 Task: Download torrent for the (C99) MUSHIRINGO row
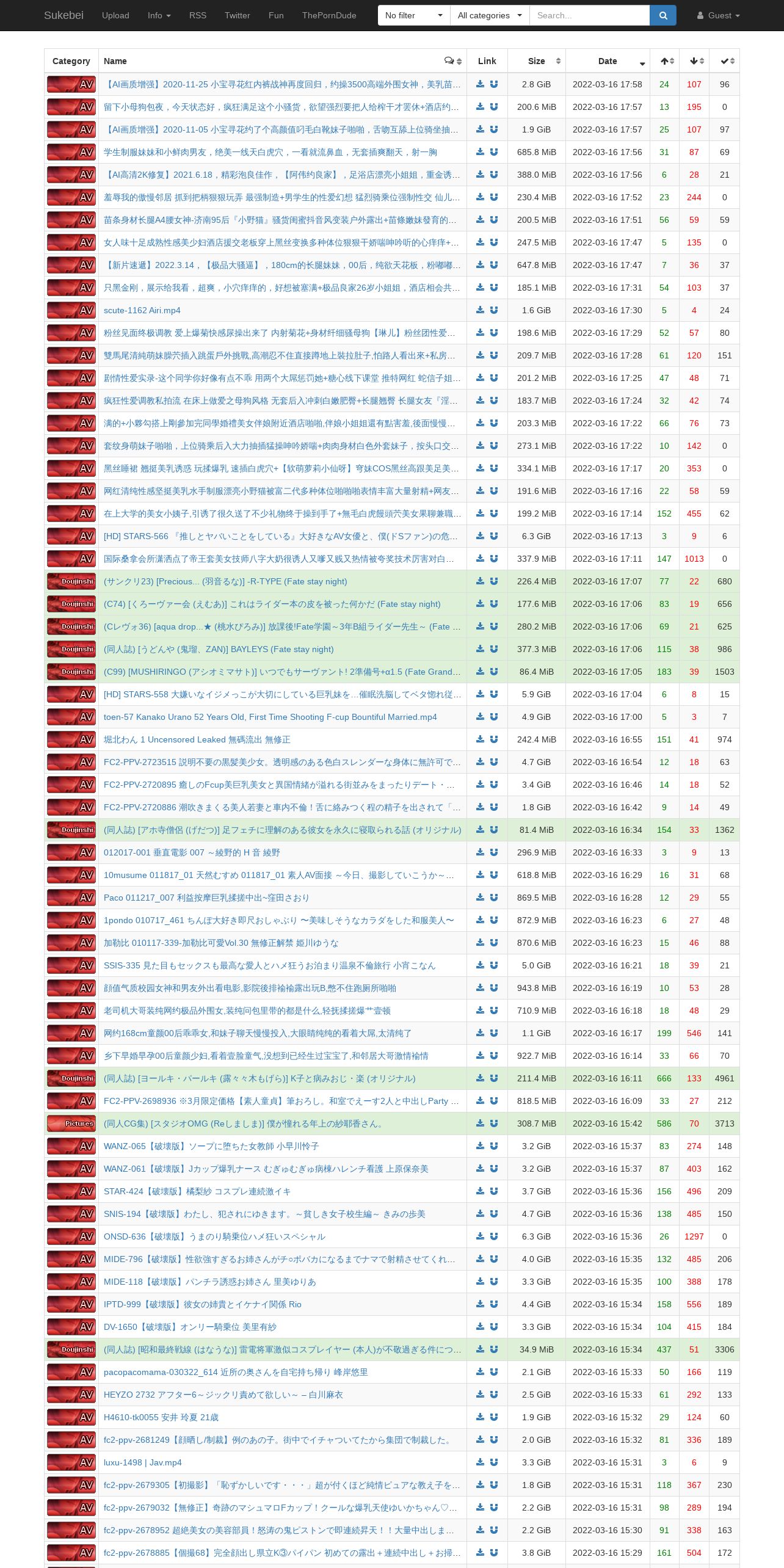tap(480, 672)
